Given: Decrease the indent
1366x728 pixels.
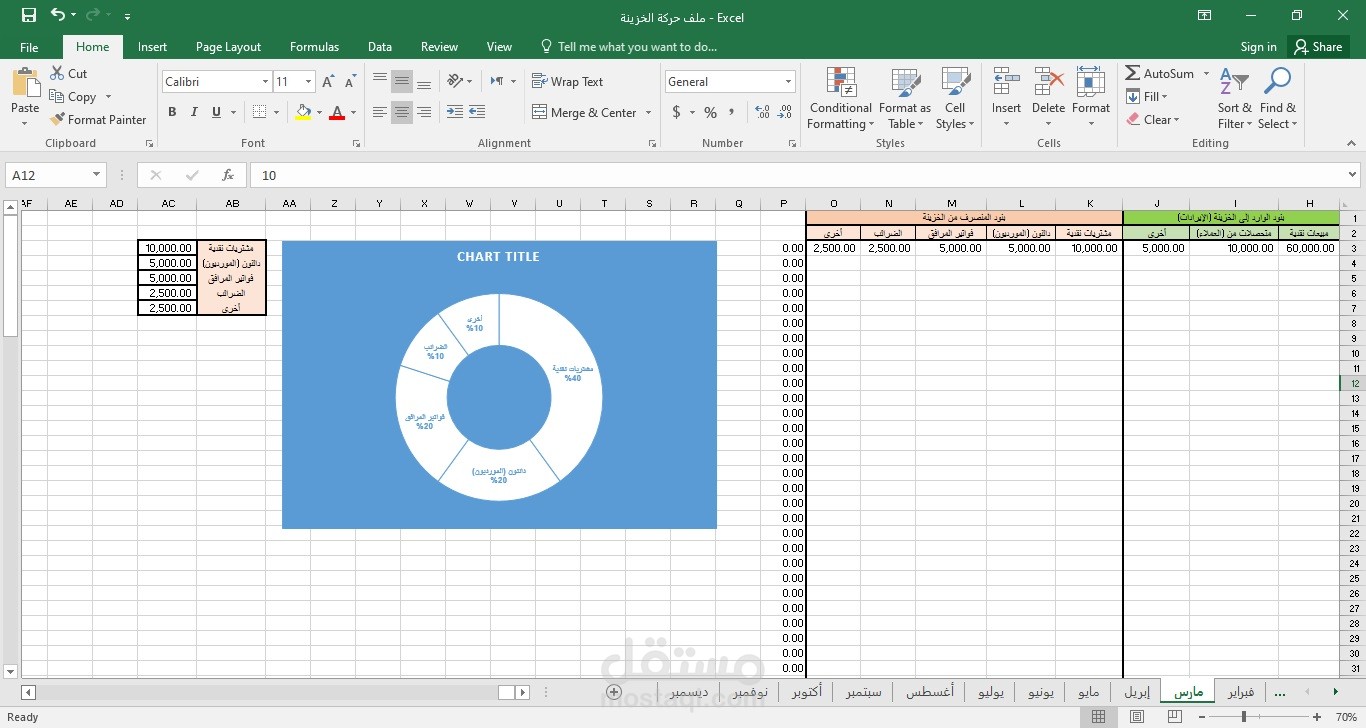Looking at the screenshot, I should pyautogui.click(x=454, y=112).
